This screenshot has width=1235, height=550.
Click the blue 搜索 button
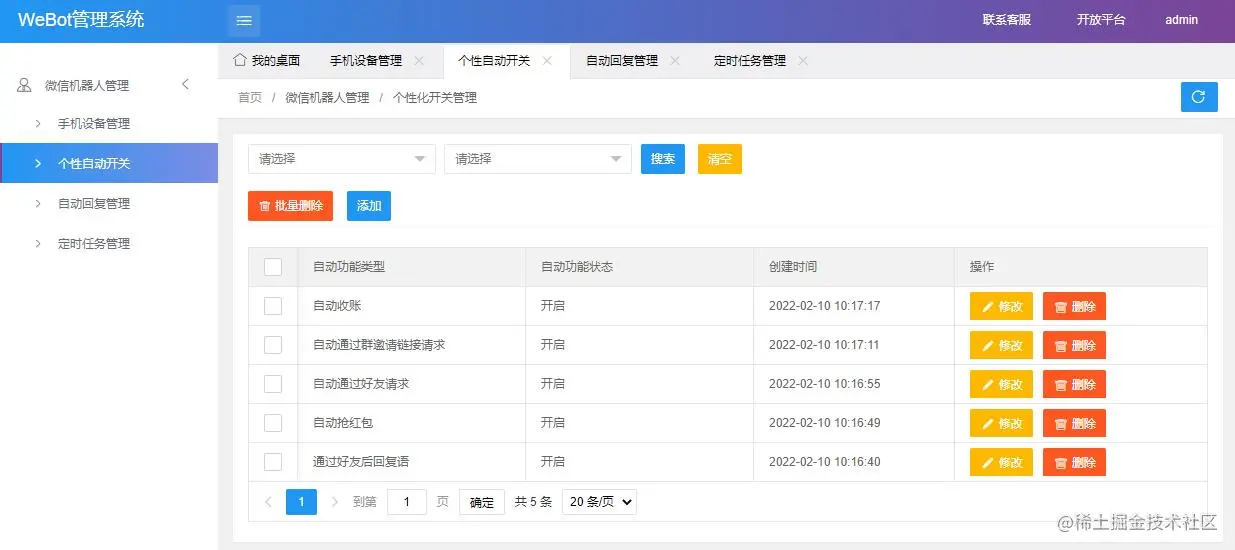(x=663, y=159)
